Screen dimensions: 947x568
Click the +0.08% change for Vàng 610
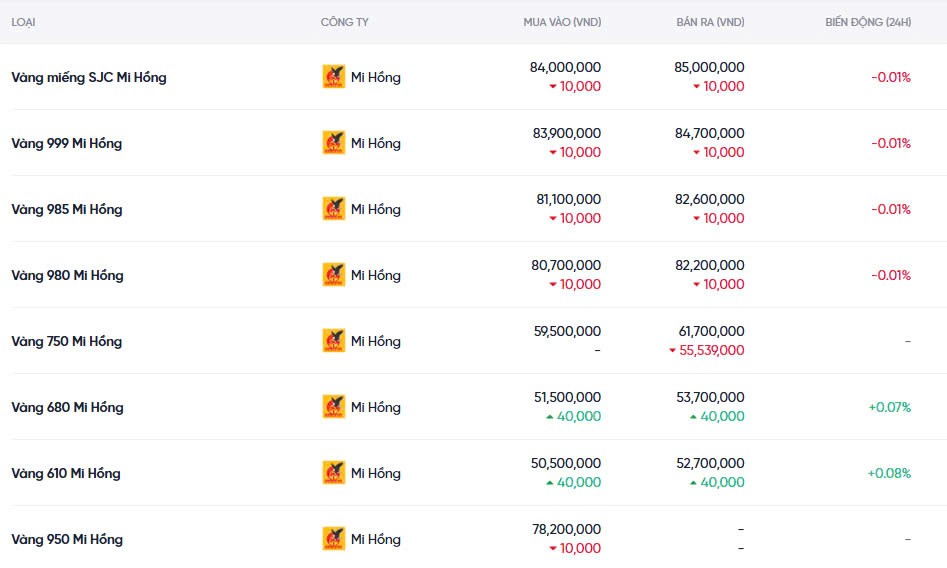[889, 473]
